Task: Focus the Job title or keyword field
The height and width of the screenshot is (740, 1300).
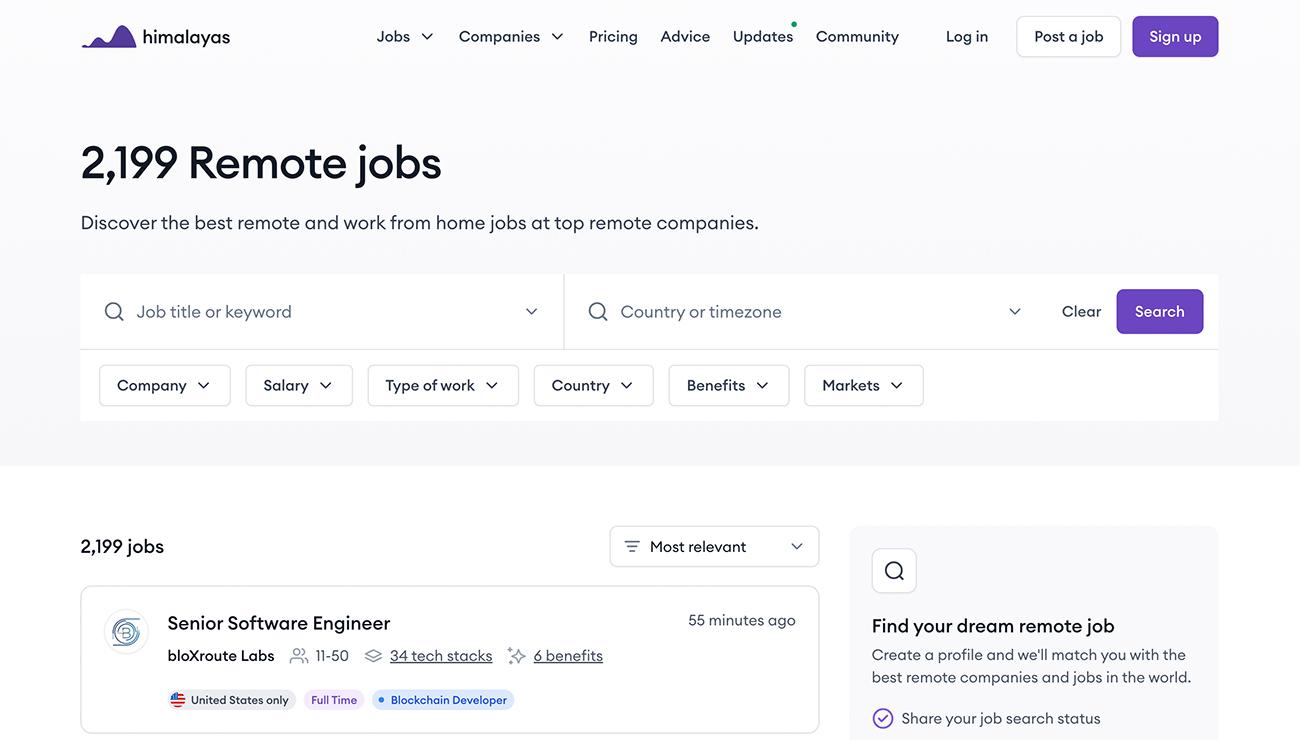Action: tap(322, 312)
